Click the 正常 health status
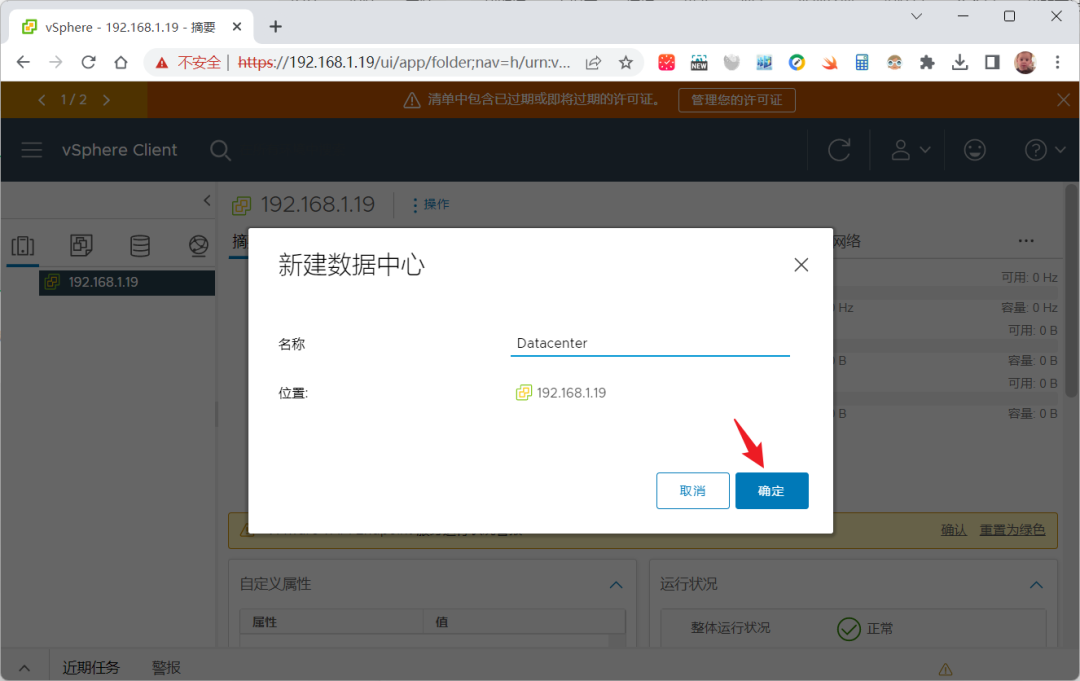The image size is (1080, 681). 866,629
